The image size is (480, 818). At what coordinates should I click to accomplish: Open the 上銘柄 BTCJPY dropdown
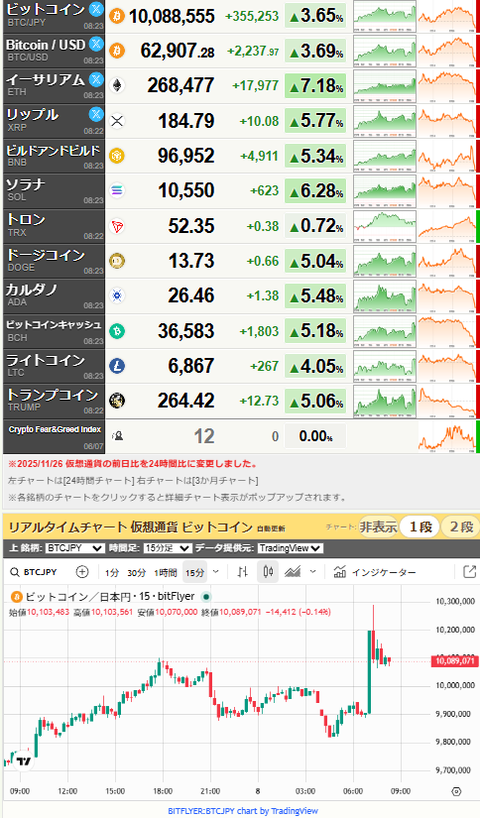(x=75, y=548)
